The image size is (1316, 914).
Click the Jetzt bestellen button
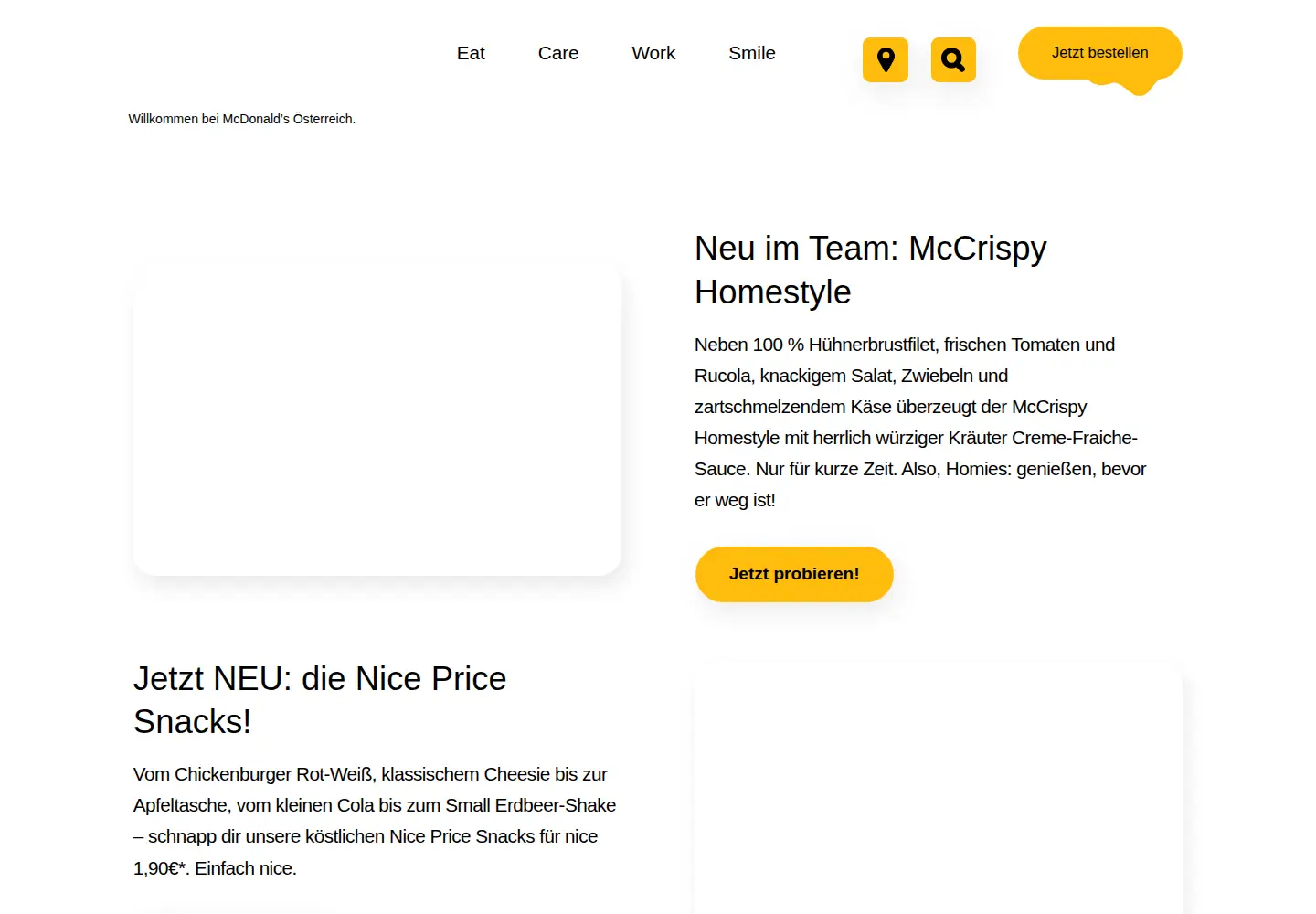1099,53
